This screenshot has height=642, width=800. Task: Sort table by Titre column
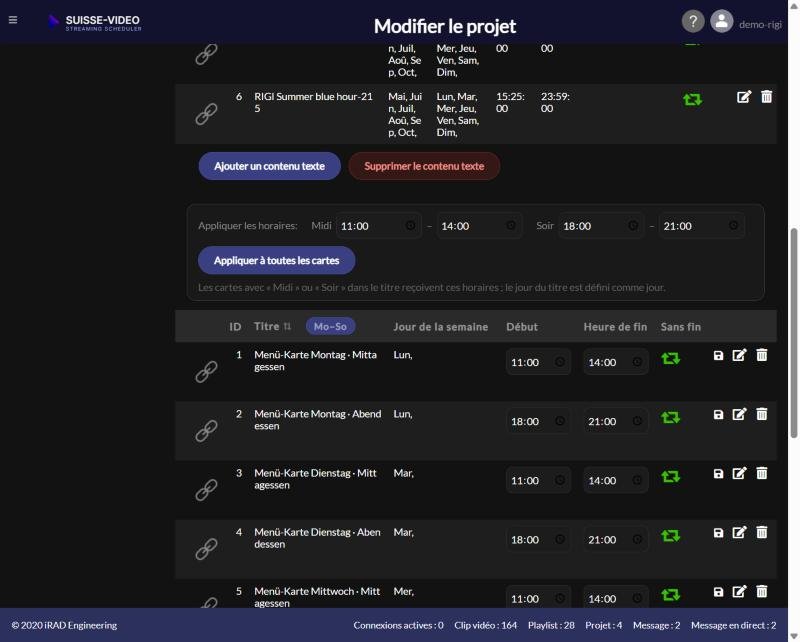pyautogui.click(x=272, y=327)
